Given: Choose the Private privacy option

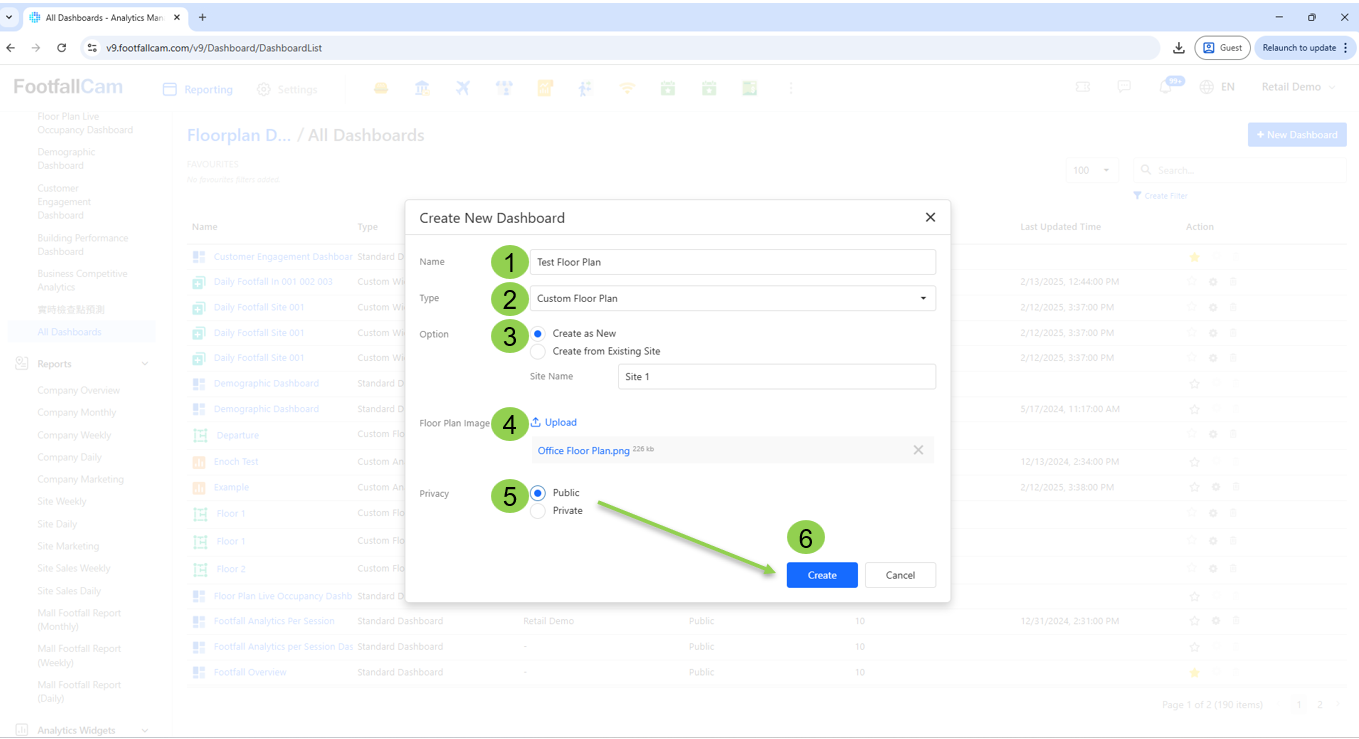Looking at the screenshot, I should (x=539, y=511).
